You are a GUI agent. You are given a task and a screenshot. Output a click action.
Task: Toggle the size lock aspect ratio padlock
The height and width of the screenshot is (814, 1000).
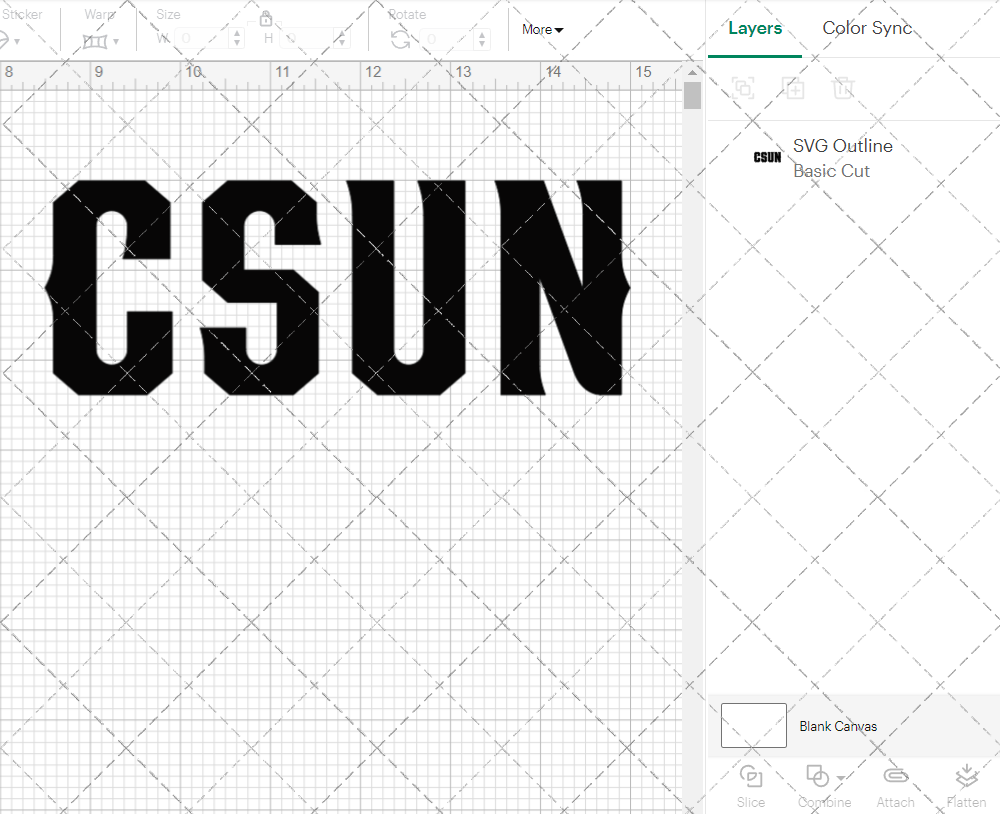[x=266, y=18]
